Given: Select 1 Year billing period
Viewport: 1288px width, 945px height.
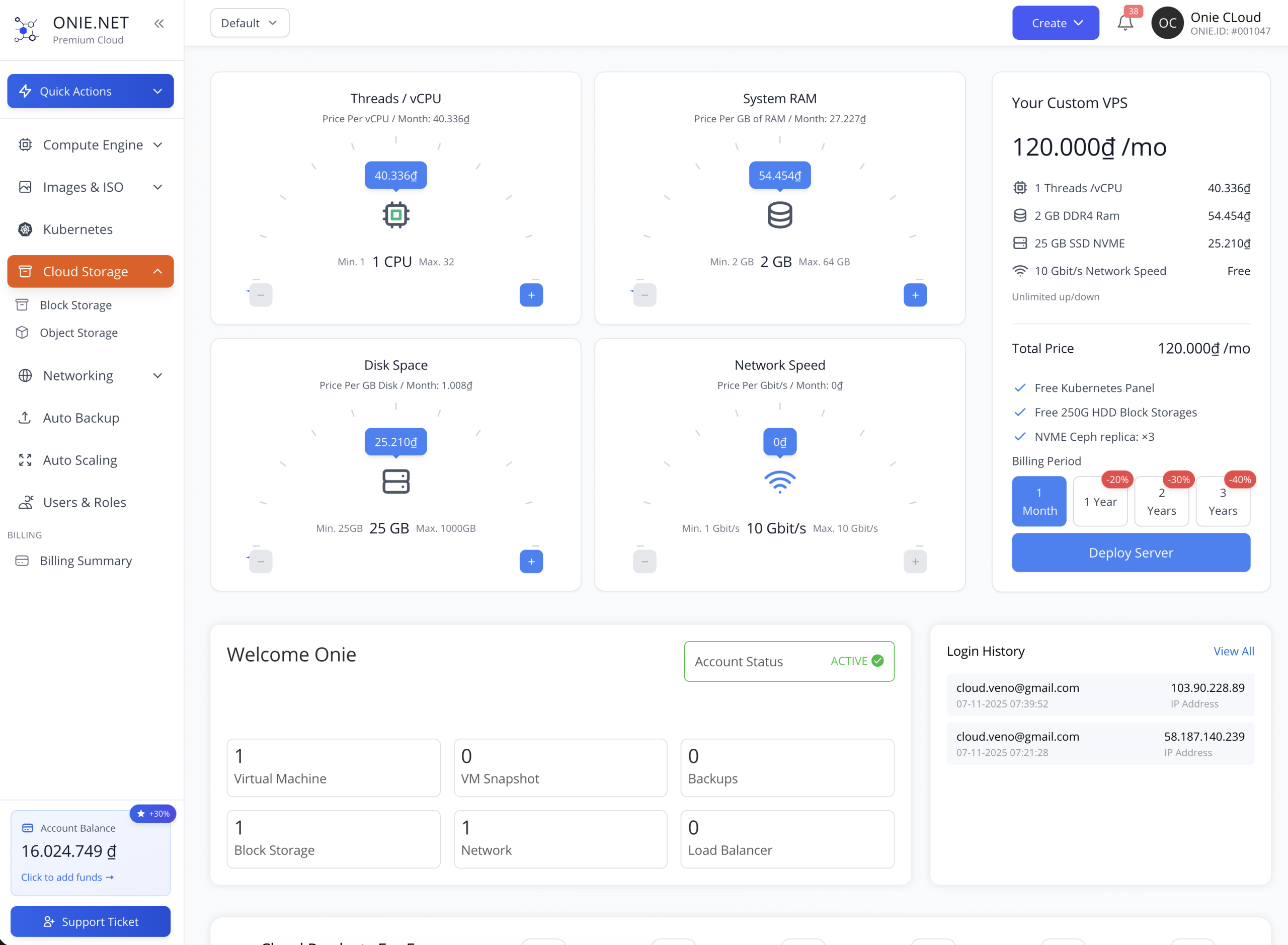Looking at the screenshot, I should [x=1100, y=501].
